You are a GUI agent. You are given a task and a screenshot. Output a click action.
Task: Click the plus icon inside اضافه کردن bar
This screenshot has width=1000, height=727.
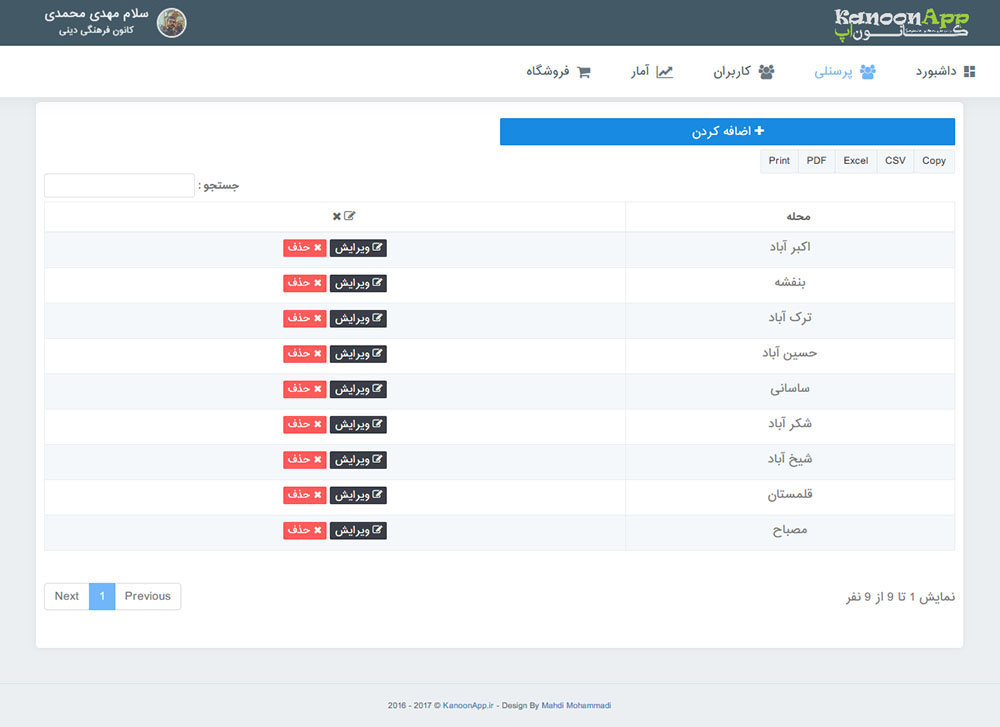coord(761,131)
